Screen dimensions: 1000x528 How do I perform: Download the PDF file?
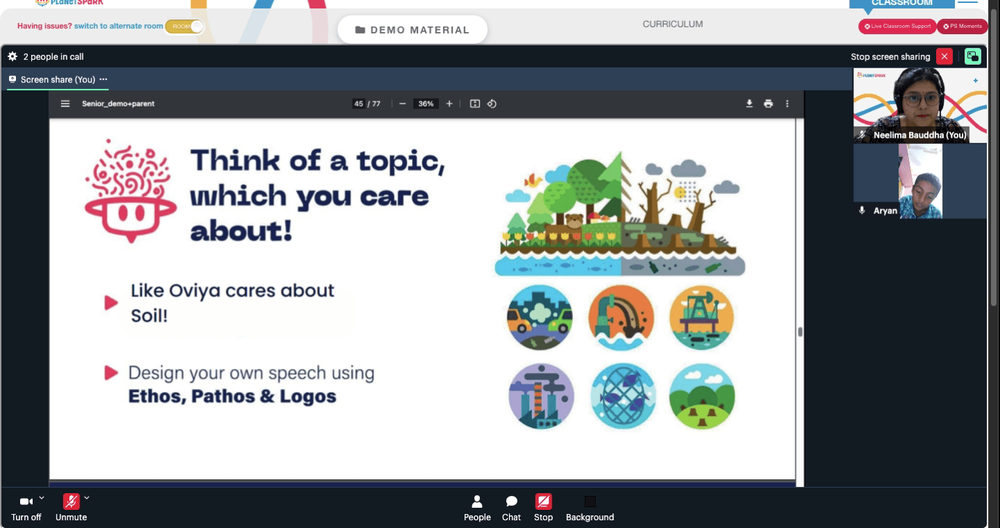749,103
